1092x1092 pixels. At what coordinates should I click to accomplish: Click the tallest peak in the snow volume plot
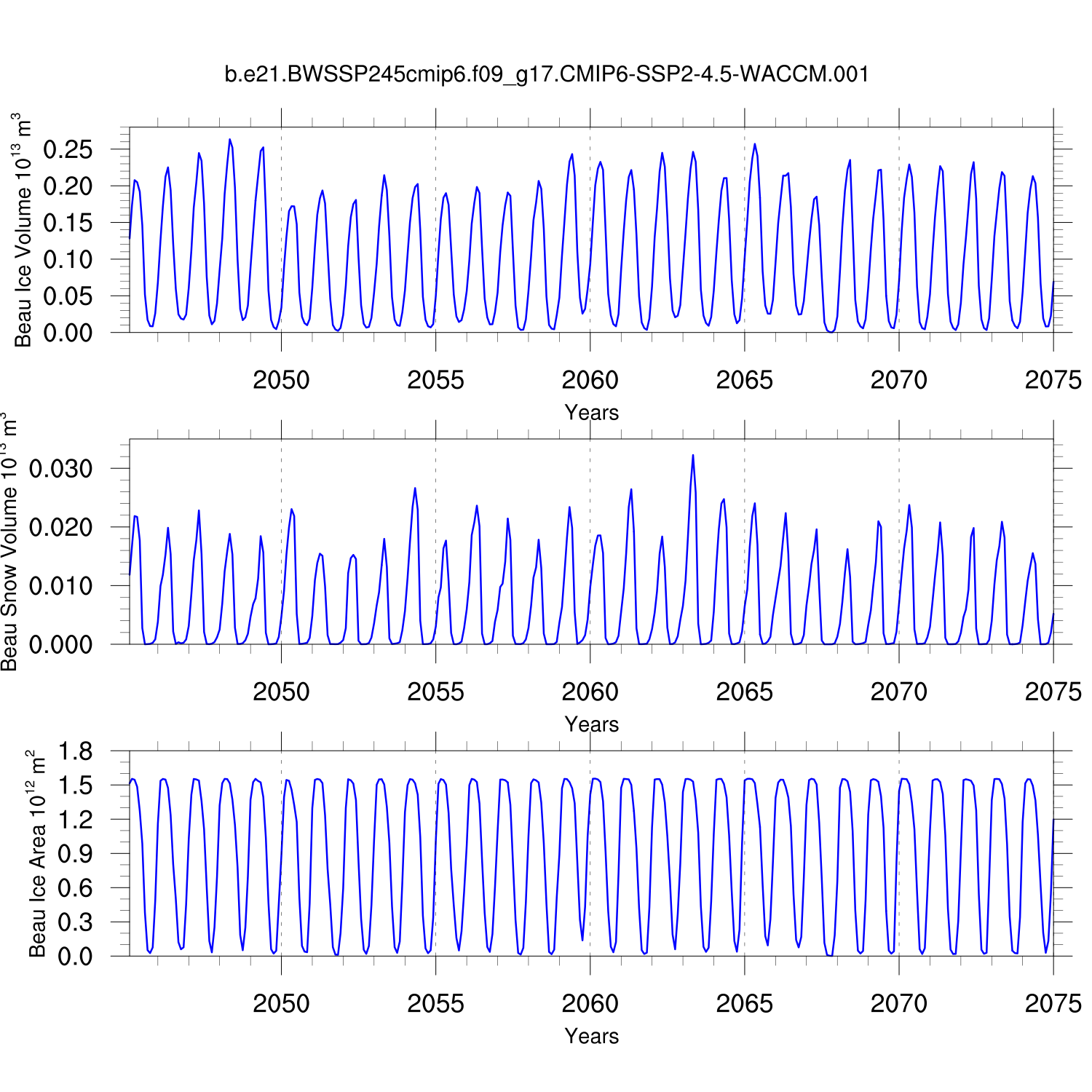point(692,456)
